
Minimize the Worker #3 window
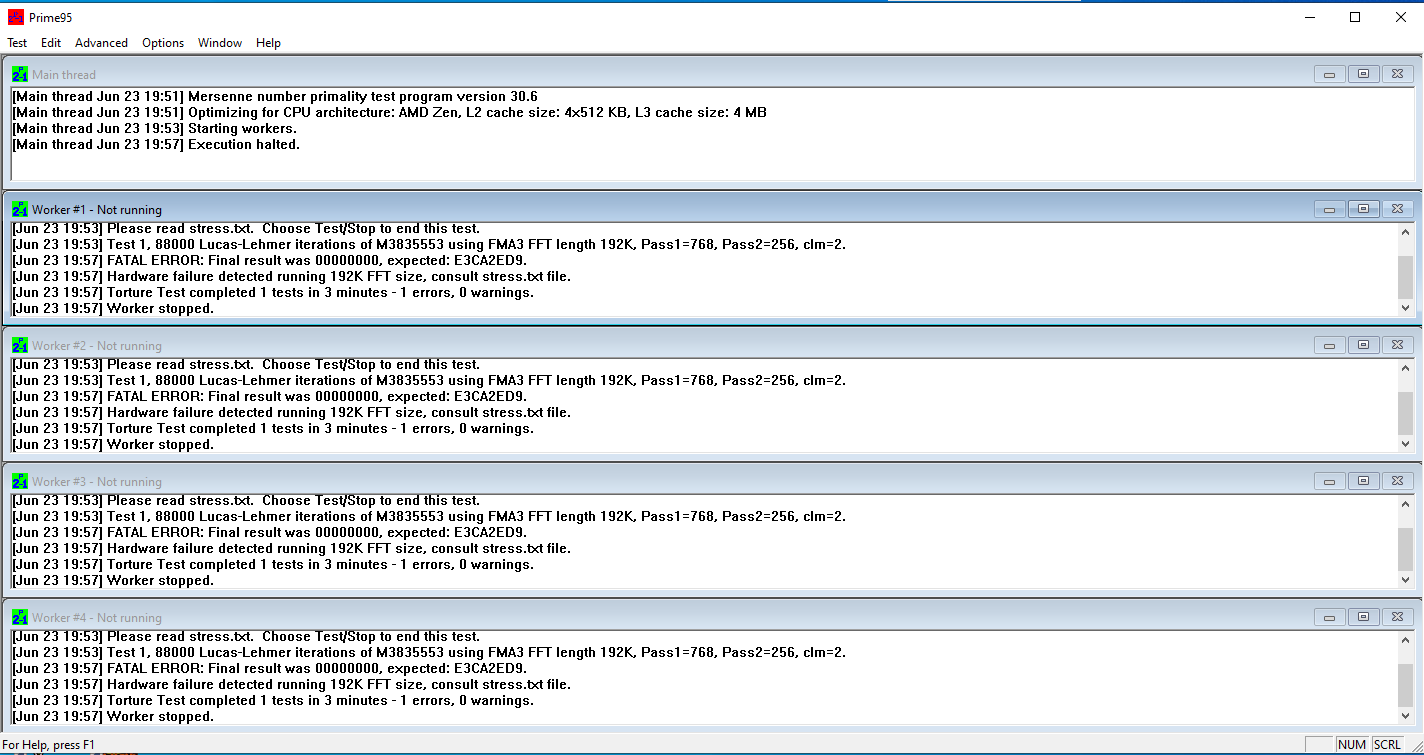[1329, 481]
